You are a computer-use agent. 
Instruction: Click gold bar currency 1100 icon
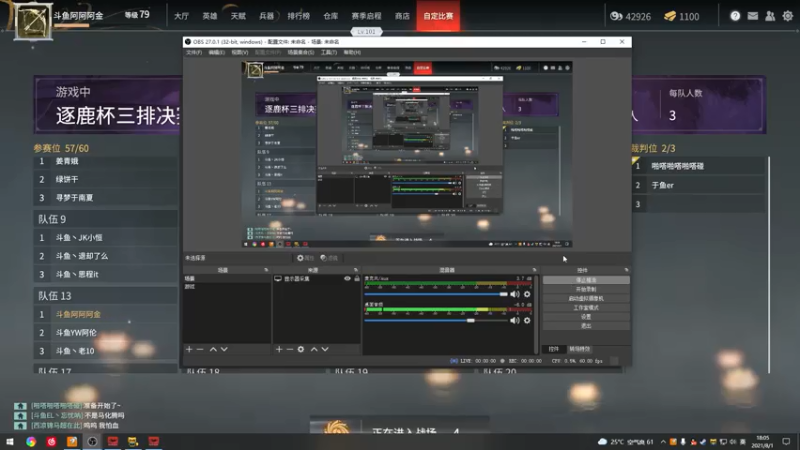click(670, 16)
